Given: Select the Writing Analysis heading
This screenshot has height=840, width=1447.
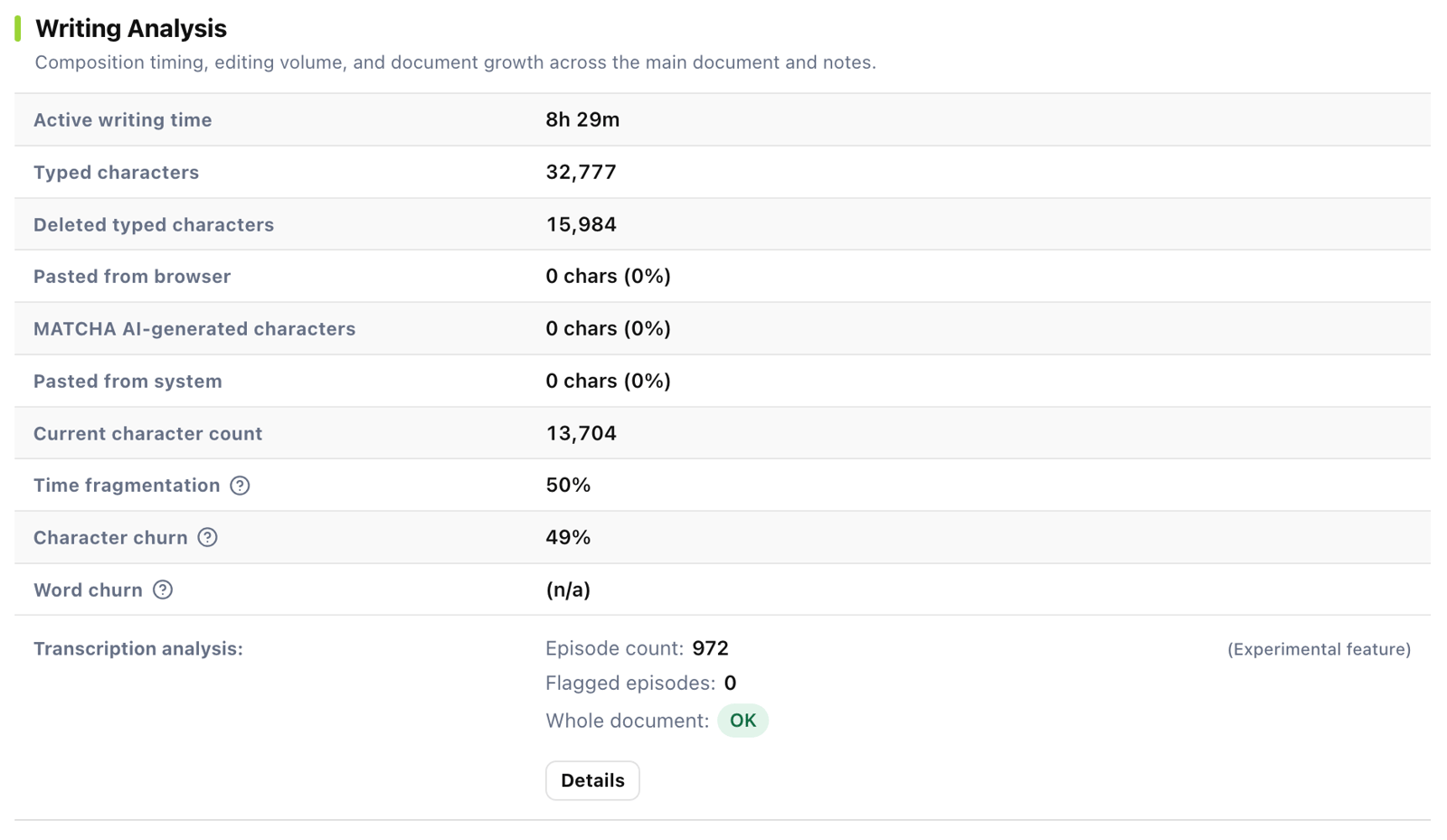Looking at the screenshot, I should pyautogui.click(x=131, y=29).
